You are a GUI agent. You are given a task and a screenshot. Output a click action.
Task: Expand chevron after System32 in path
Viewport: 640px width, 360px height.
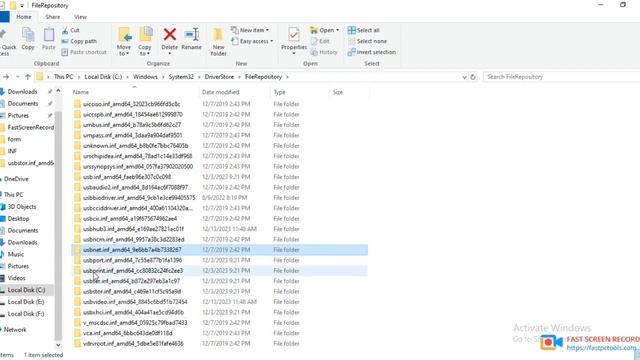pos(199,77)
